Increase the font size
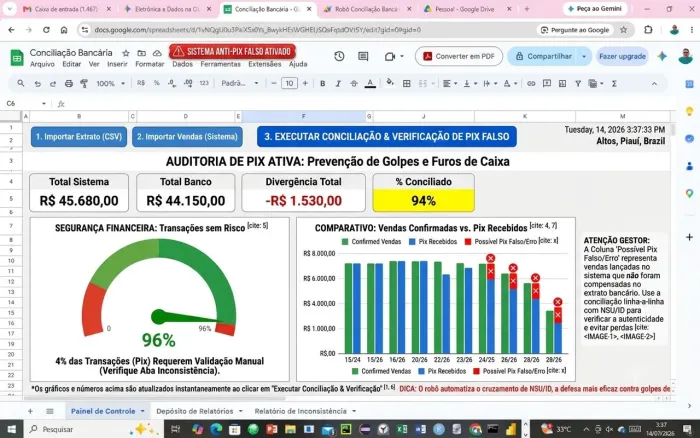Screen dimensions: 700x438 [x=305, y=83]
